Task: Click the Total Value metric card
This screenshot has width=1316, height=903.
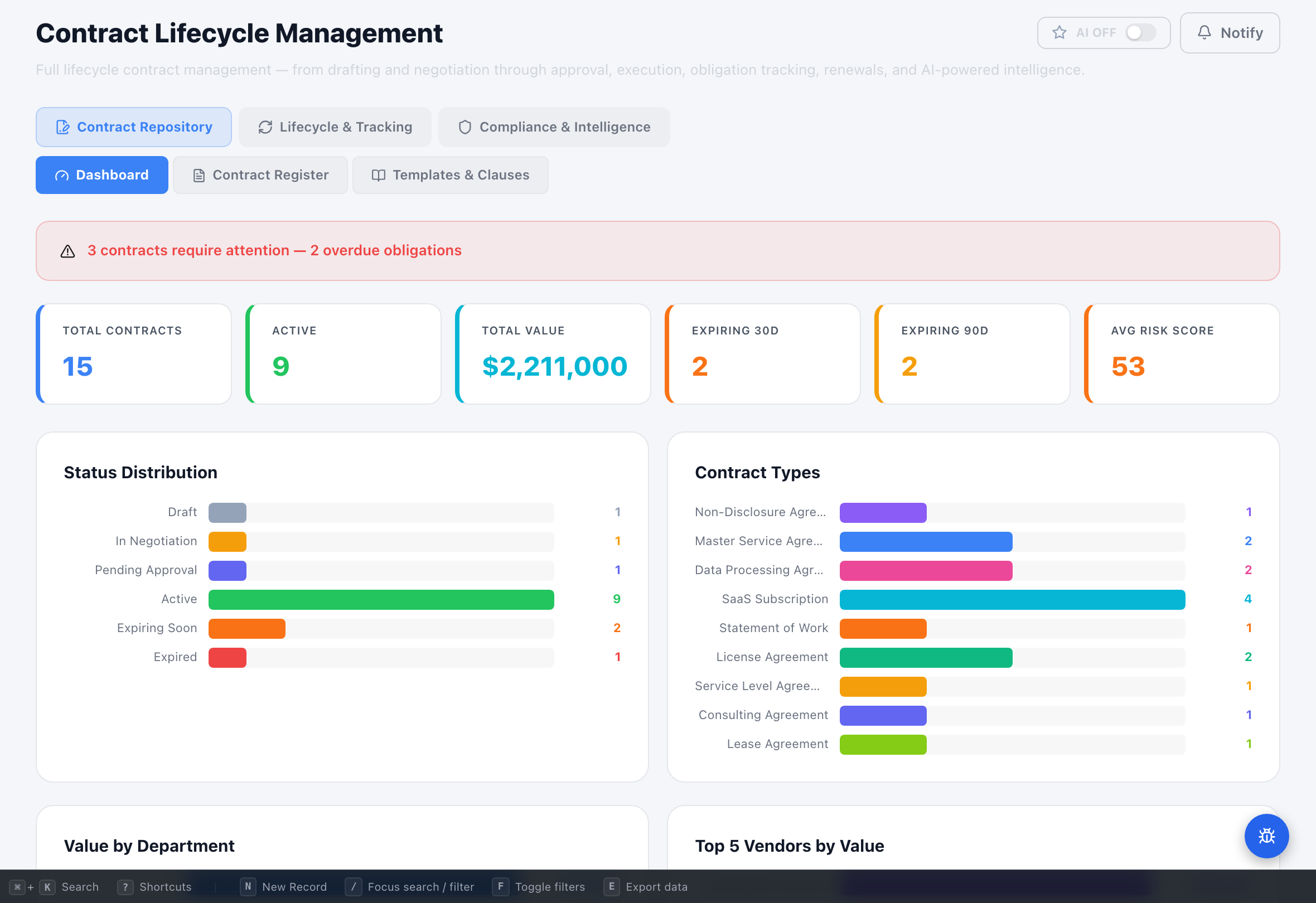Action: 553,354
